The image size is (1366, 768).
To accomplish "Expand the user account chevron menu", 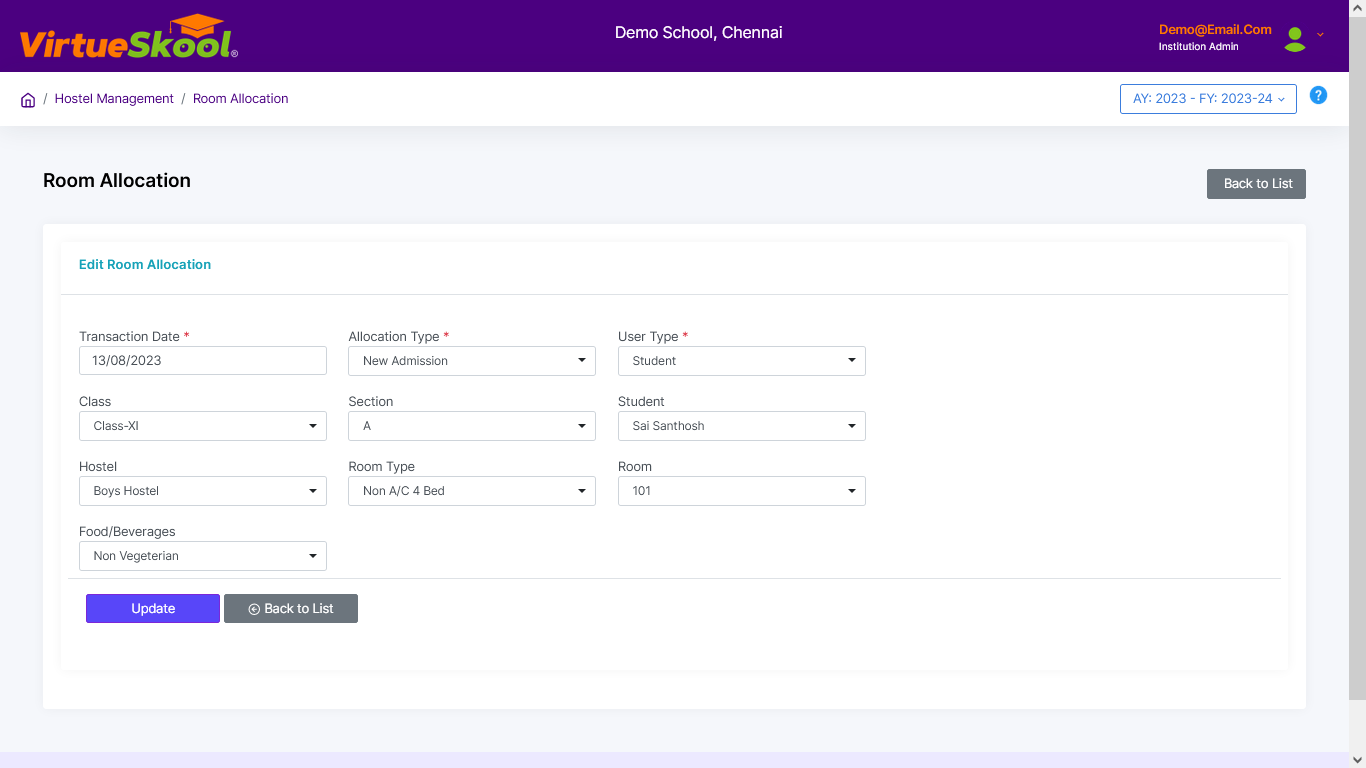I will coord(1320,35).
